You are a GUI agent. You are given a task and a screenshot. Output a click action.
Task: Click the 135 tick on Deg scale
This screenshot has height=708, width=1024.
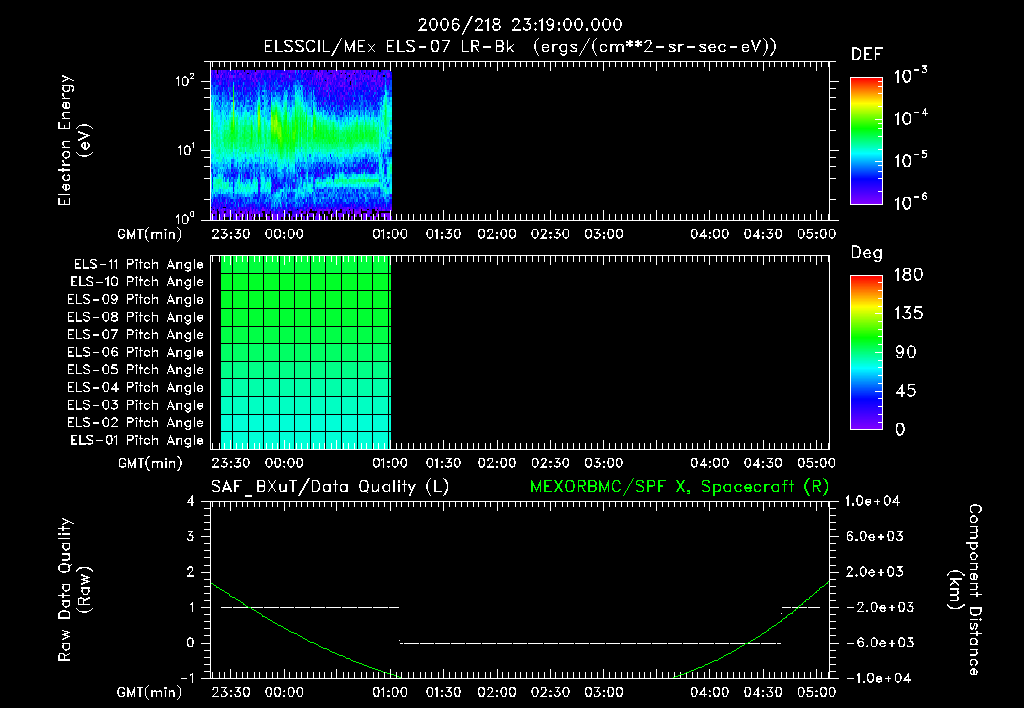(x=909, y=313)
